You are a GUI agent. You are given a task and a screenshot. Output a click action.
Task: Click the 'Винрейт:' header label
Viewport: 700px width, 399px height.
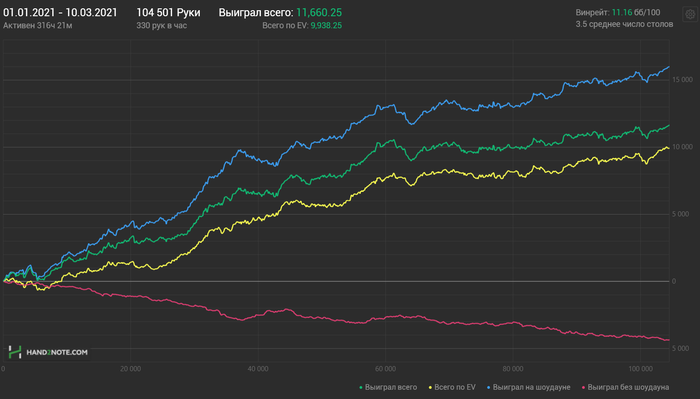point(592,12)
